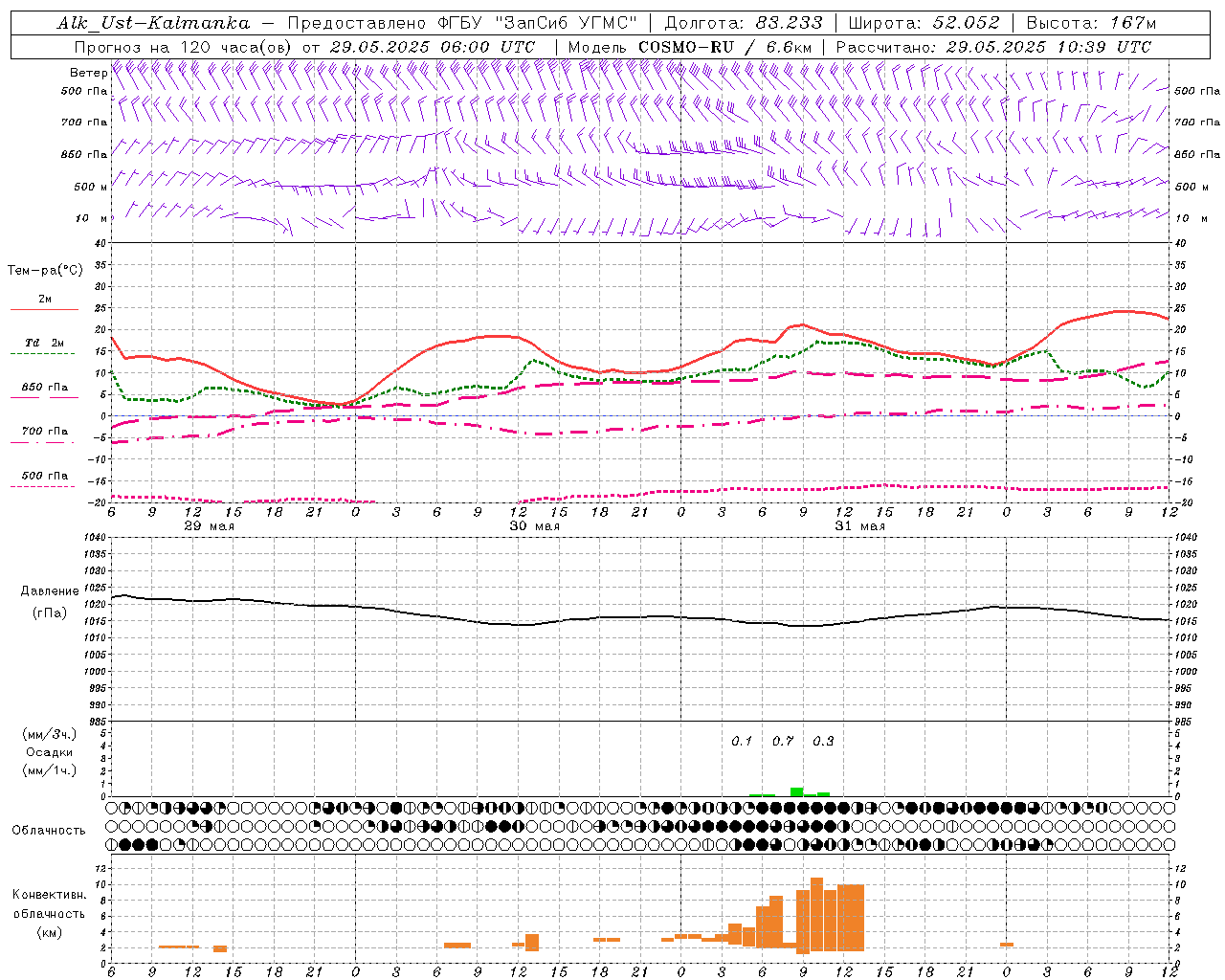Click the Облачность cloud cover label
The width and height of the screenshot is (1225, 980).
[x=49, y=831]
